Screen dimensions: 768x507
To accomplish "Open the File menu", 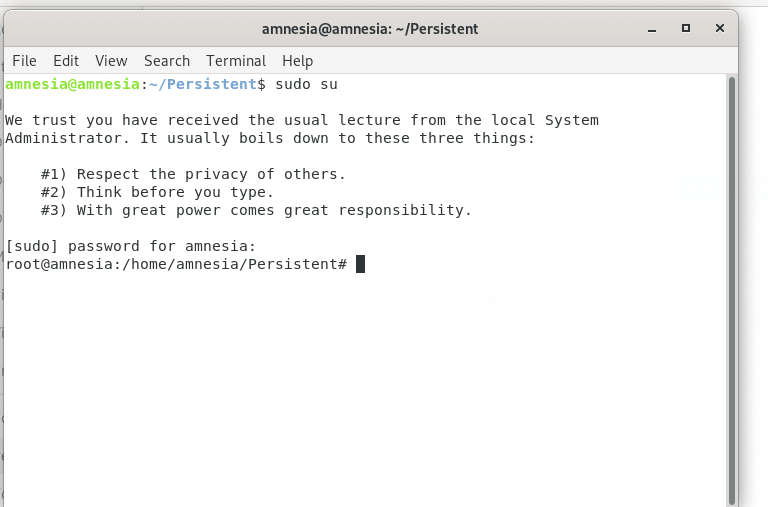I will tap(24, 61).
